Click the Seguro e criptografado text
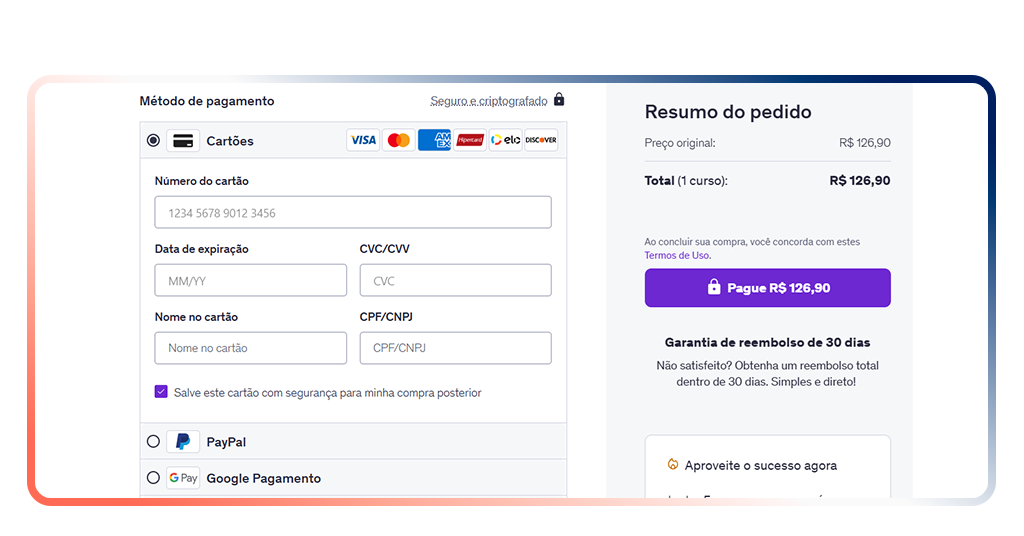The width and height of the screenshot is (1024, 536). (488, 101)
